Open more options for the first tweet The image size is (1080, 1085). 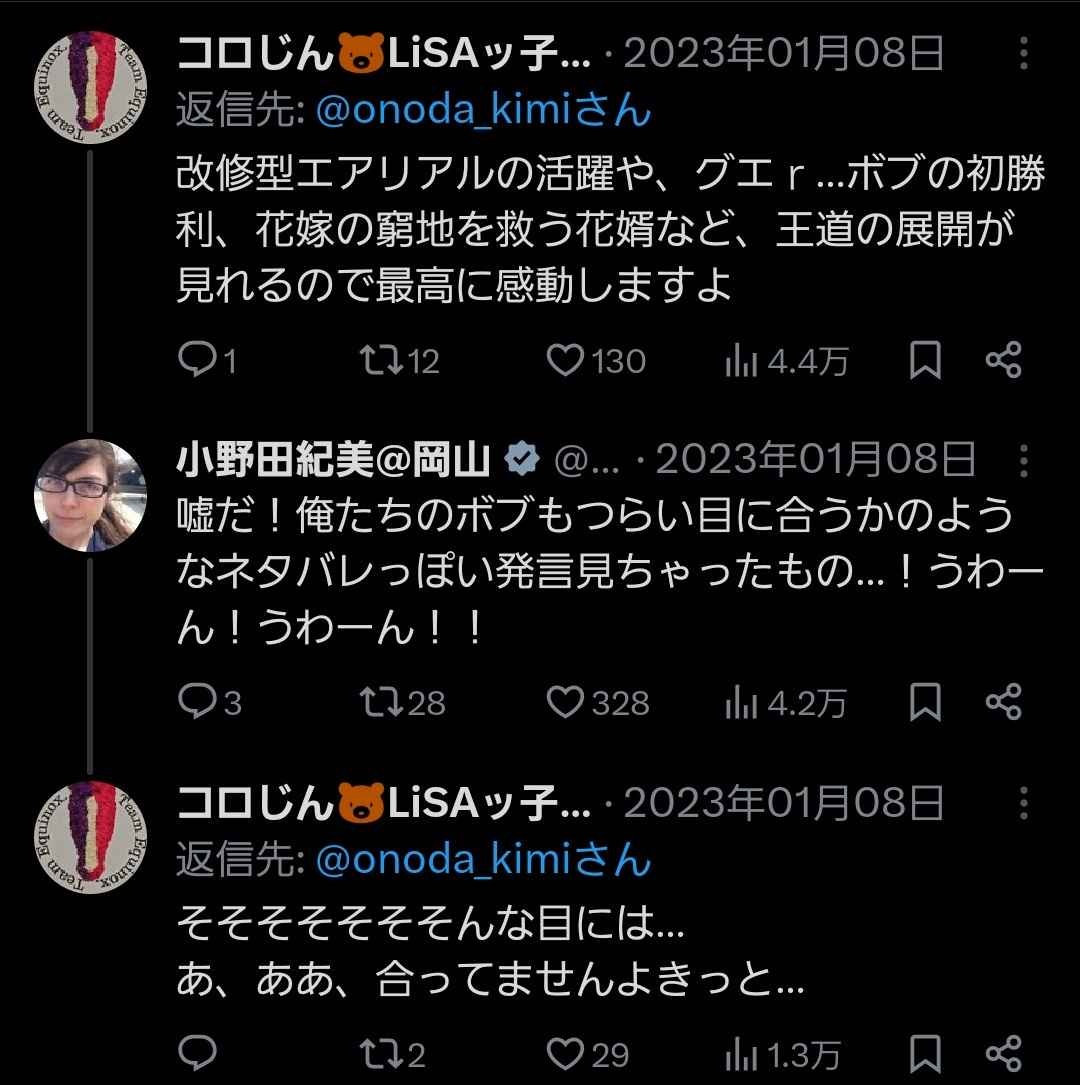tap(1024, 55)
